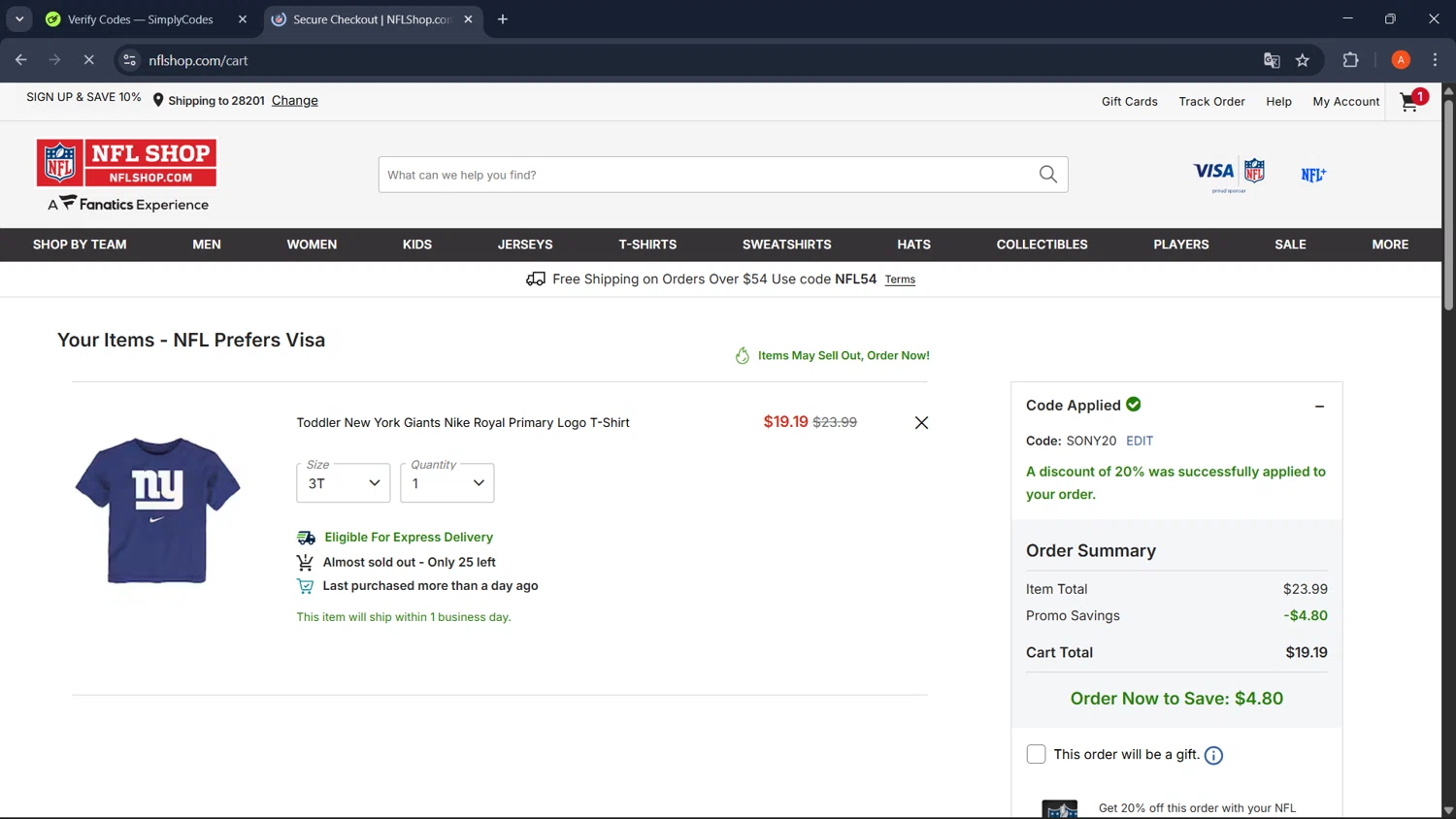Click the green Code Applied checkmark icon

tap(1134, 405)
